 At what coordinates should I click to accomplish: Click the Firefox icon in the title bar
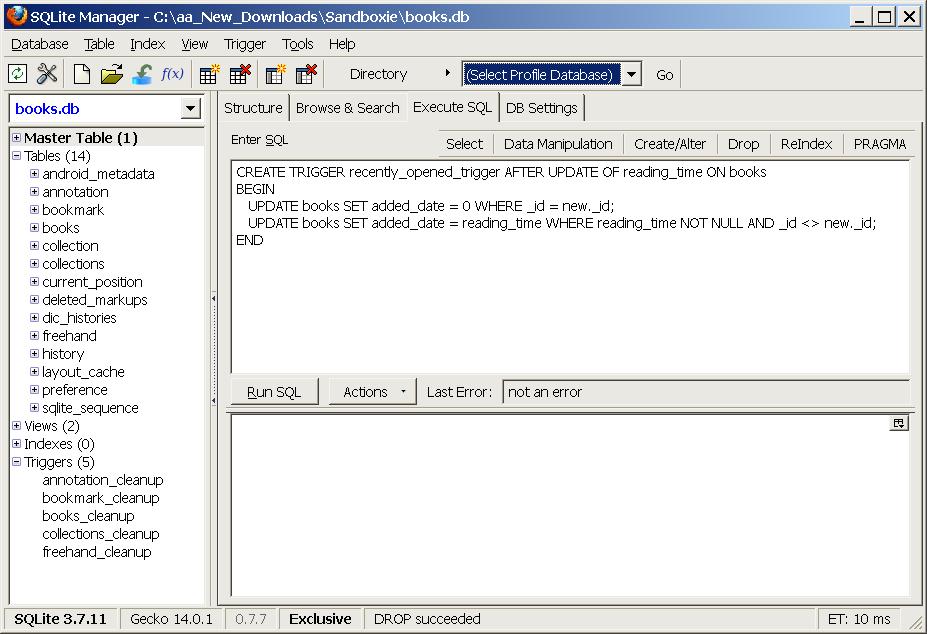point(16,16)
